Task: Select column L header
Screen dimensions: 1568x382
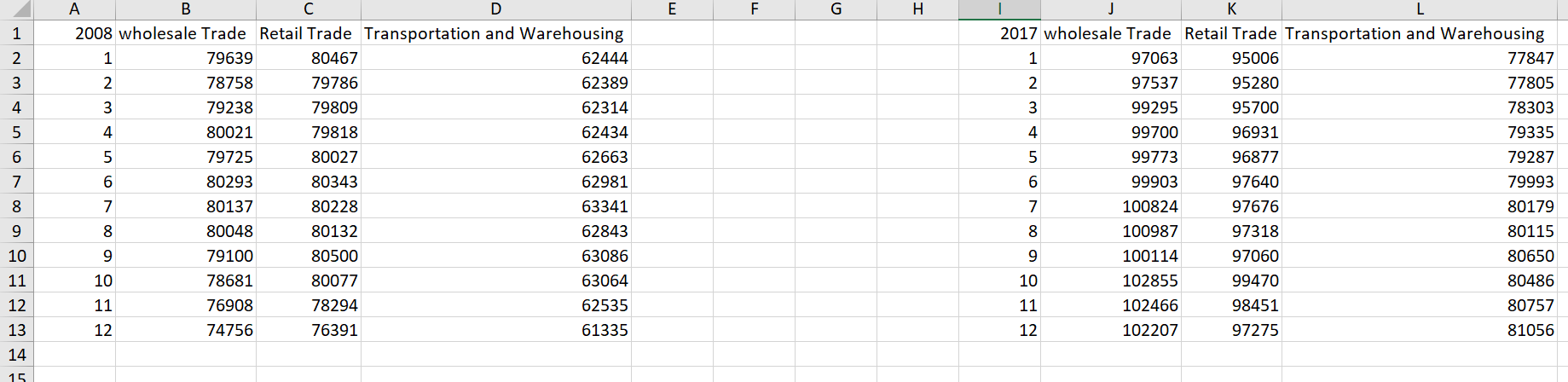Action: [x=1420, y=9]
